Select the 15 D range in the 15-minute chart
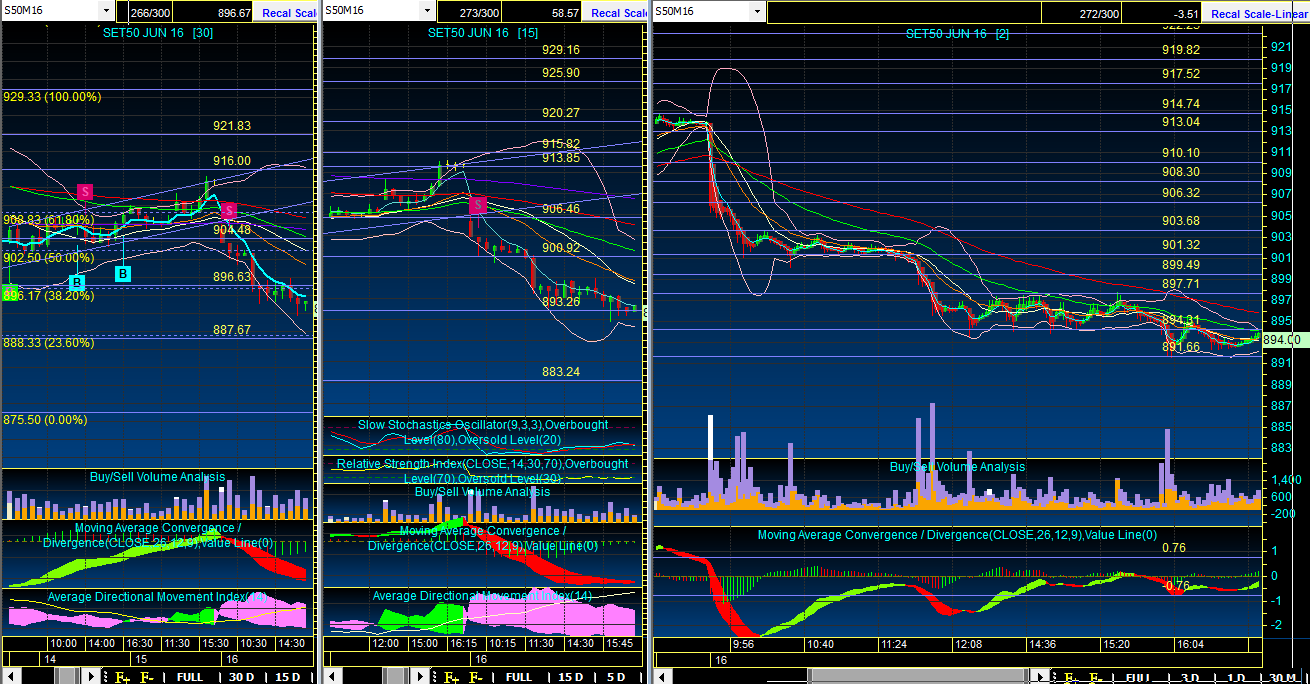This screenshot has height=684, width=1310. (571, 677)
